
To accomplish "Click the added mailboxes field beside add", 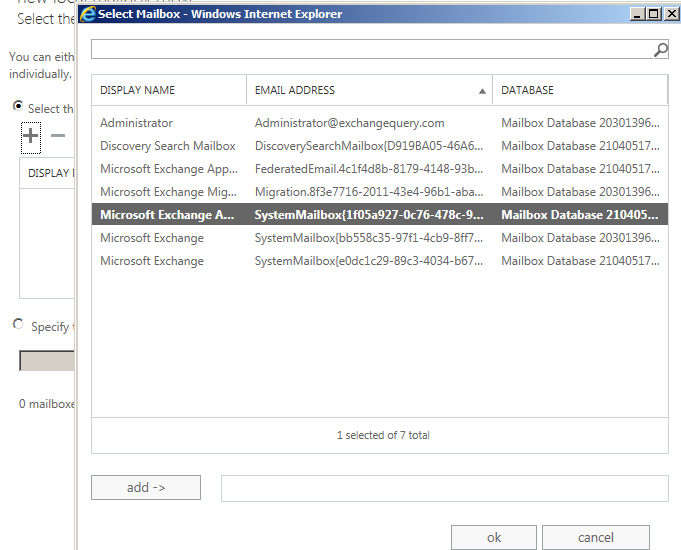I will click(444, 488).
